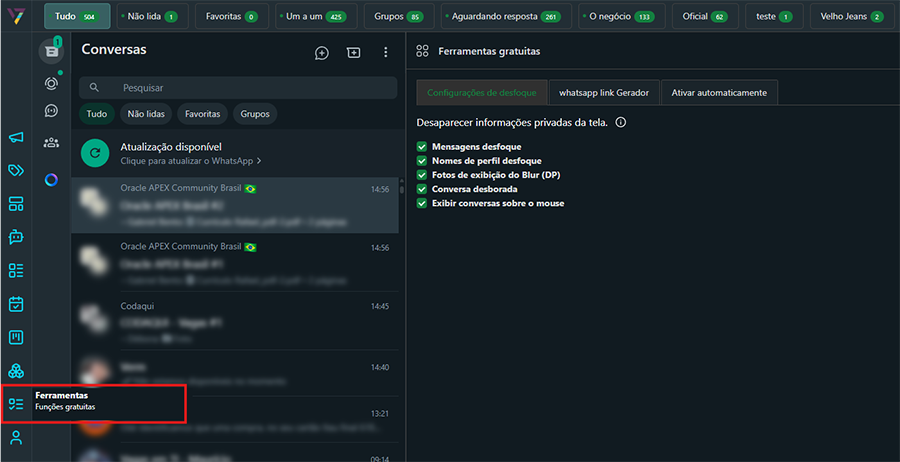The image size is (900, 462).
Task: Select the Aguardando resposta filter
Action: 505,17
